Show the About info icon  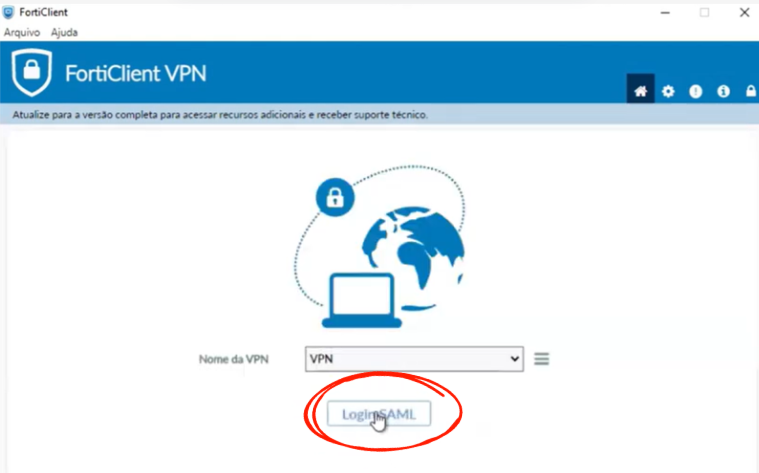click(x=723, y=91)
